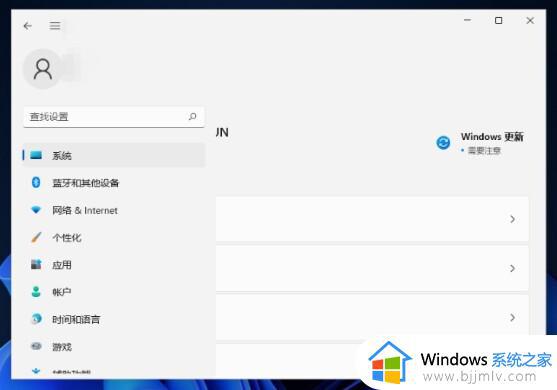Maximize the Settings window
Viewport: 557px width, 390px height.
[499, 21]
